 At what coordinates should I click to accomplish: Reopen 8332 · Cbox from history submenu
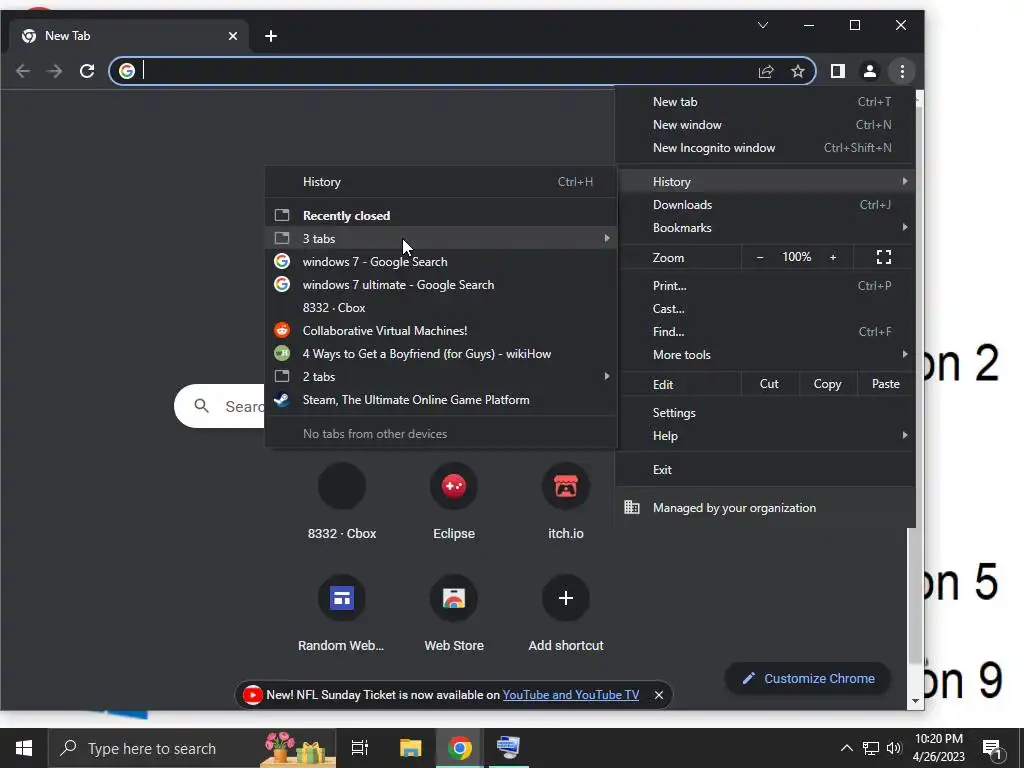[441, 308]
